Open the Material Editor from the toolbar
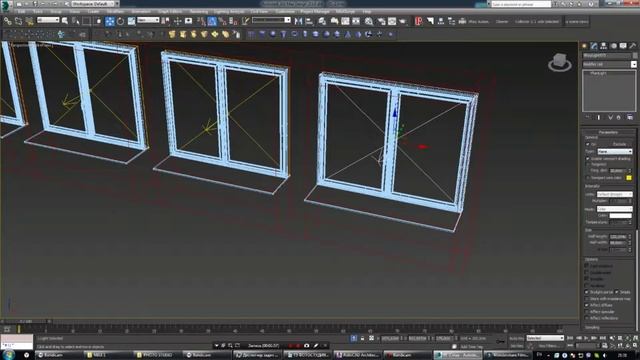The height and width of the screenshot is (360, 640). pyautogui.click(x=369, y=21)
